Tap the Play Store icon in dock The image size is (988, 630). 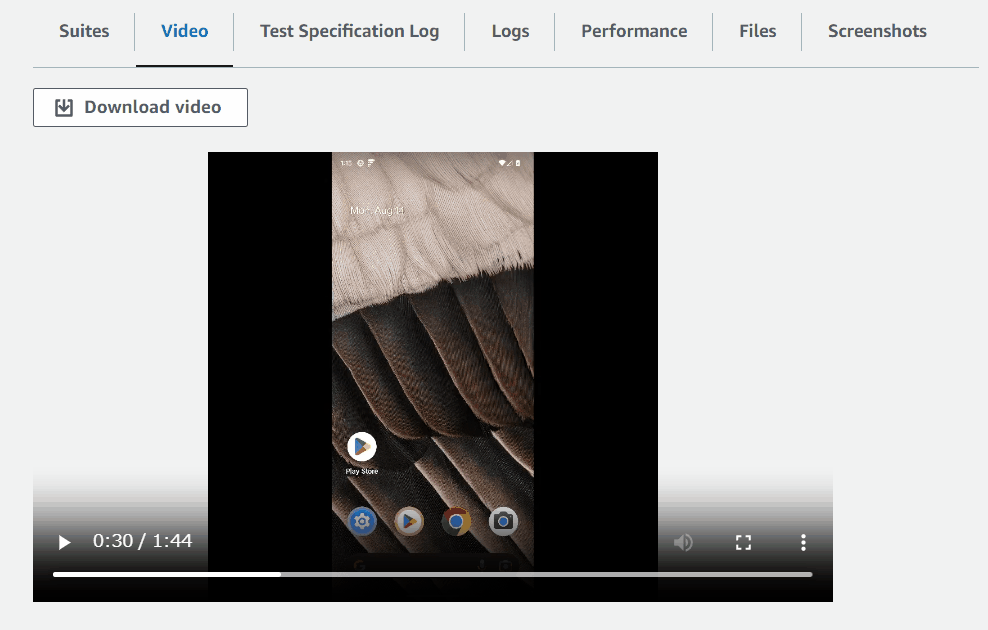[x=409, y=521]
